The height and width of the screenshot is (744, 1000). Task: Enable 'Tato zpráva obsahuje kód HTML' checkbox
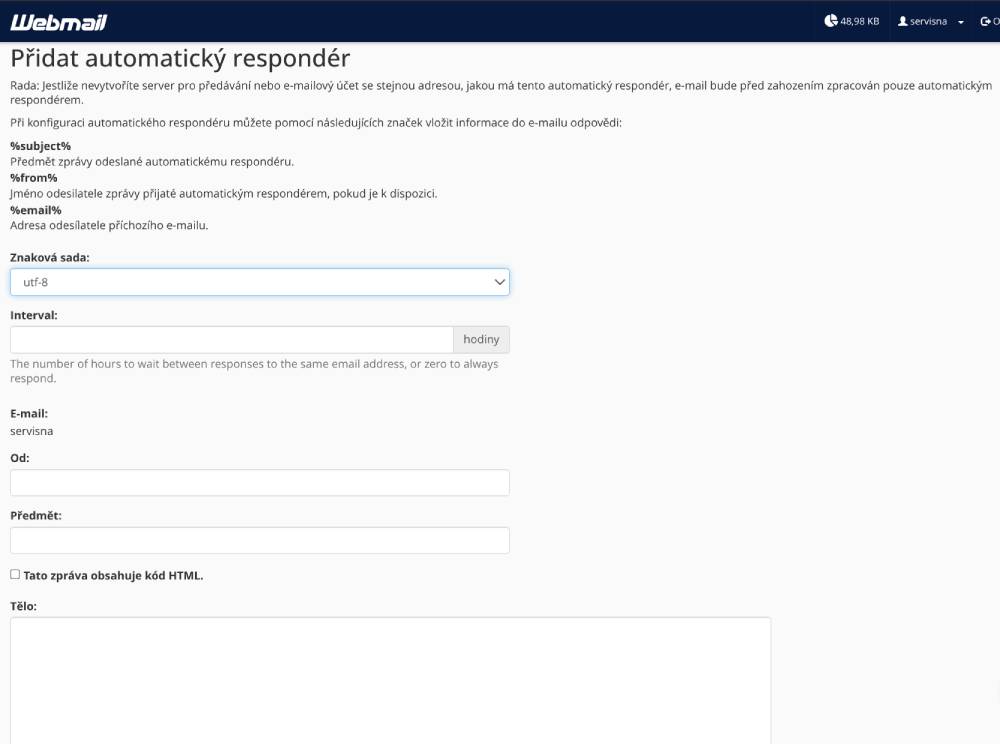click(x=15, y=574)
